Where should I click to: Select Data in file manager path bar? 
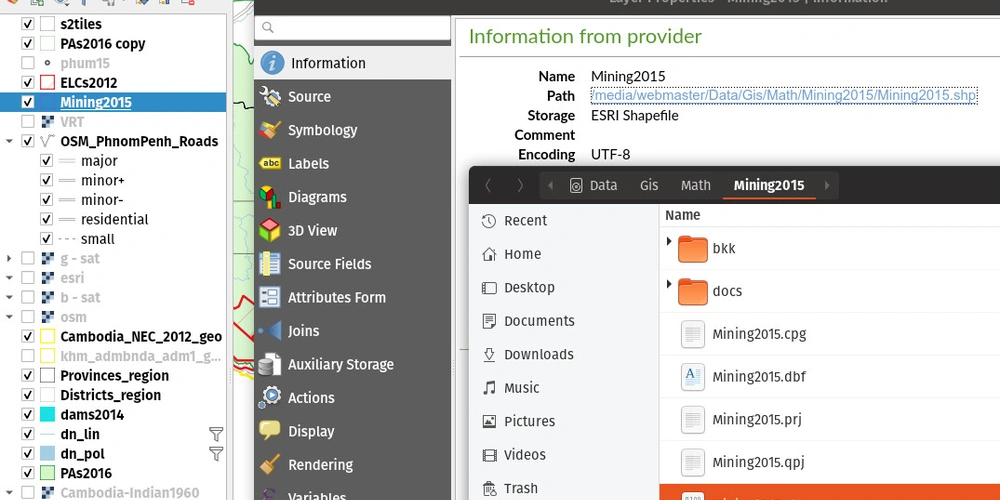point(594,186)
